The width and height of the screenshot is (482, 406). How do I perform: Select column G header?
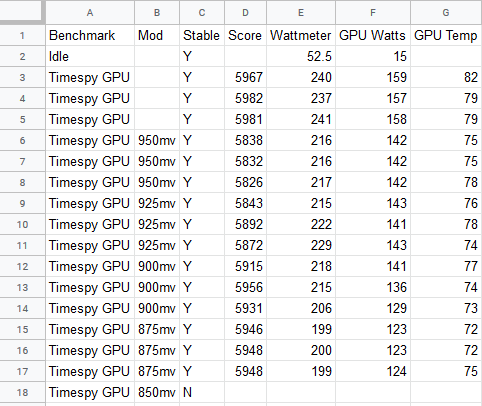tap(446, 12)
